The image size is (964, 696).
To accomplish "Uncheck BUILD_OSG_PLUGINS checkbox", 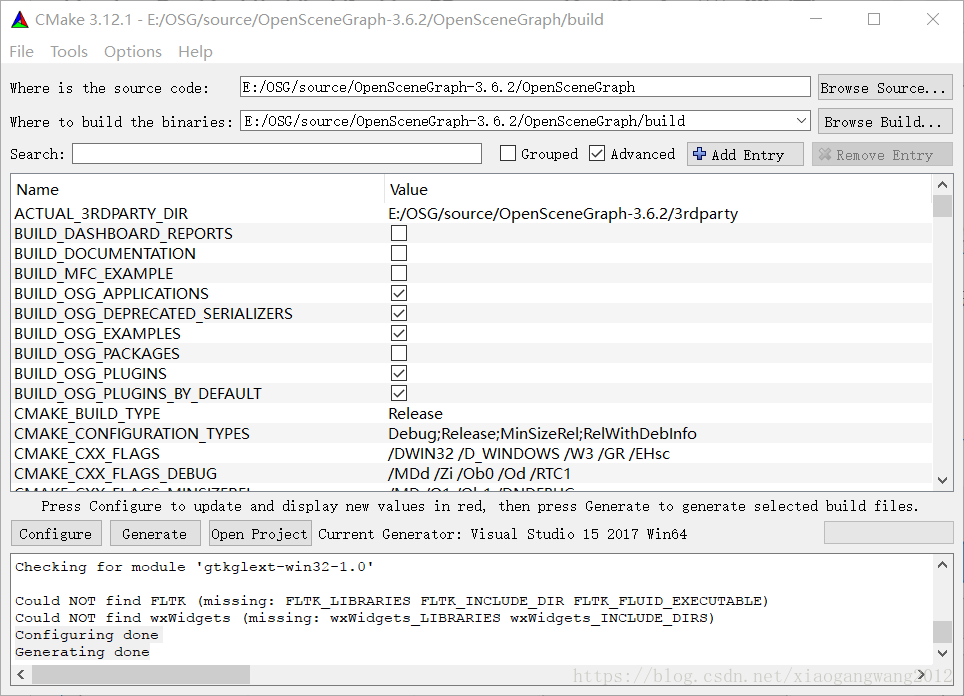I will (x=399, y=373).
